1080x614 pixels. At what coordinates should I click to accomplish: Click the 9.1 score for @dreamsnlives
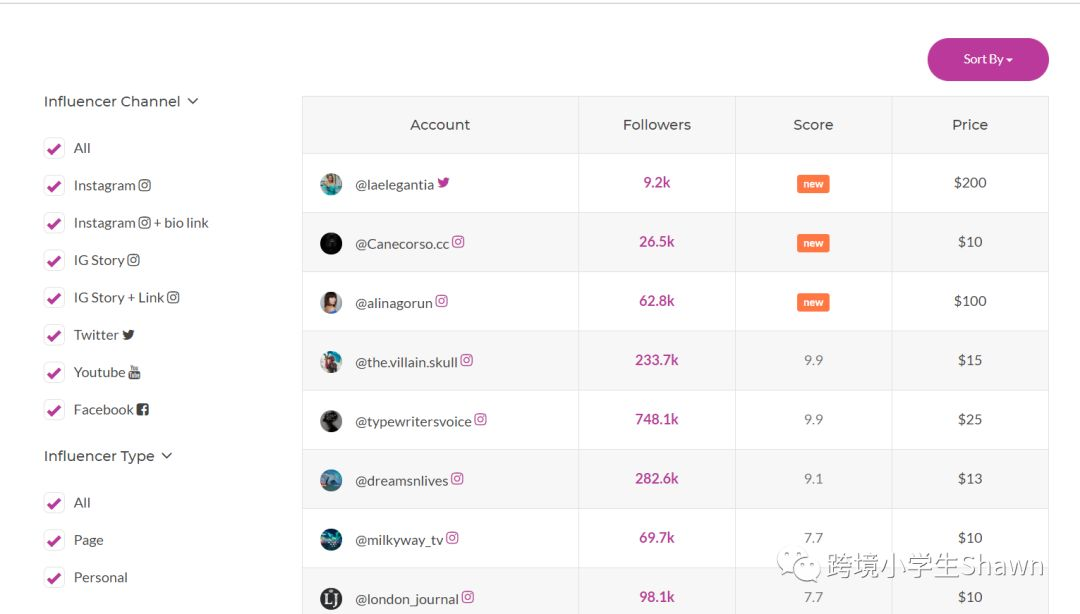coord(813,479)
